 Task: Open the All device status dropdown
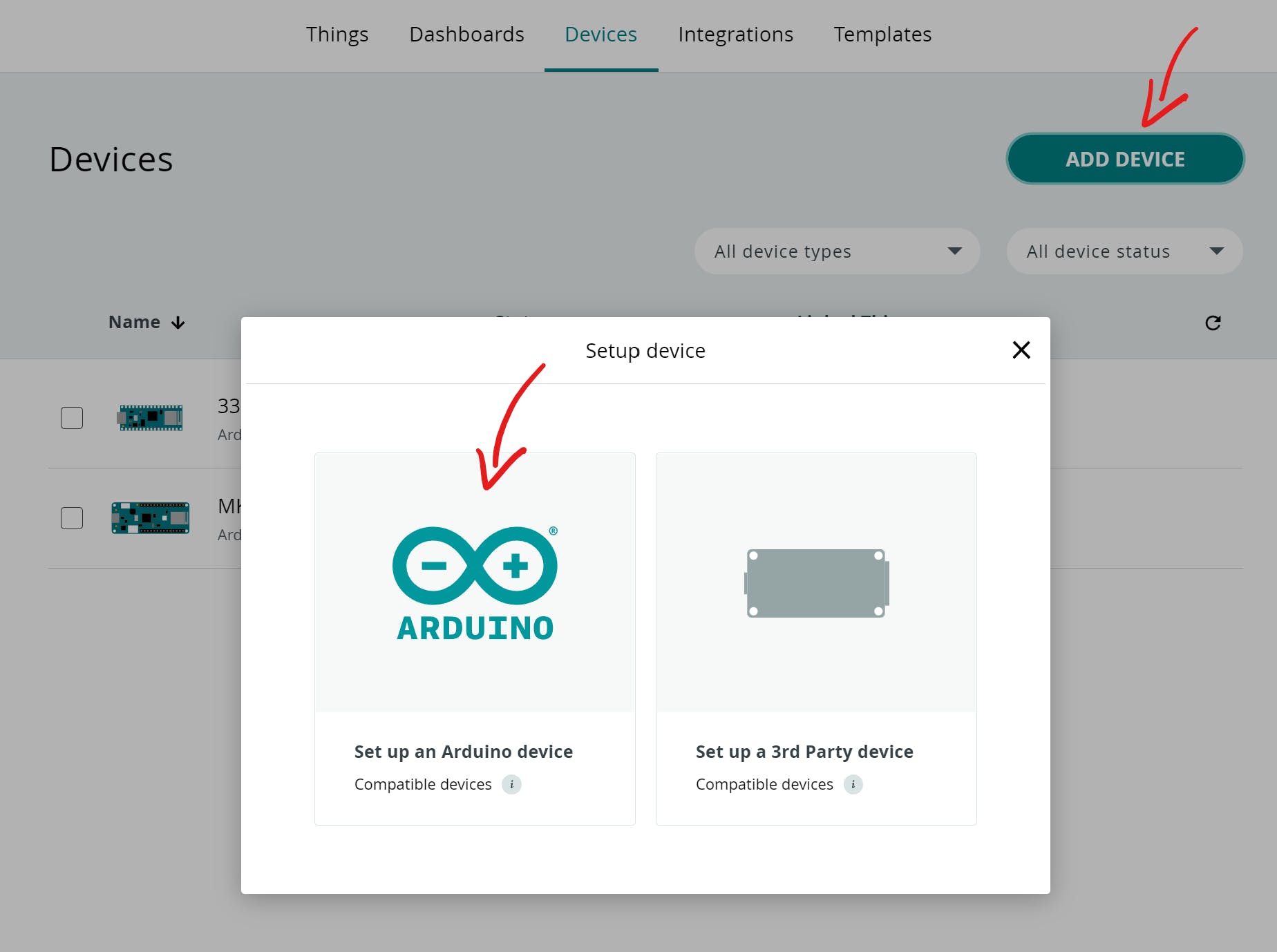(x=1124, y=251)
